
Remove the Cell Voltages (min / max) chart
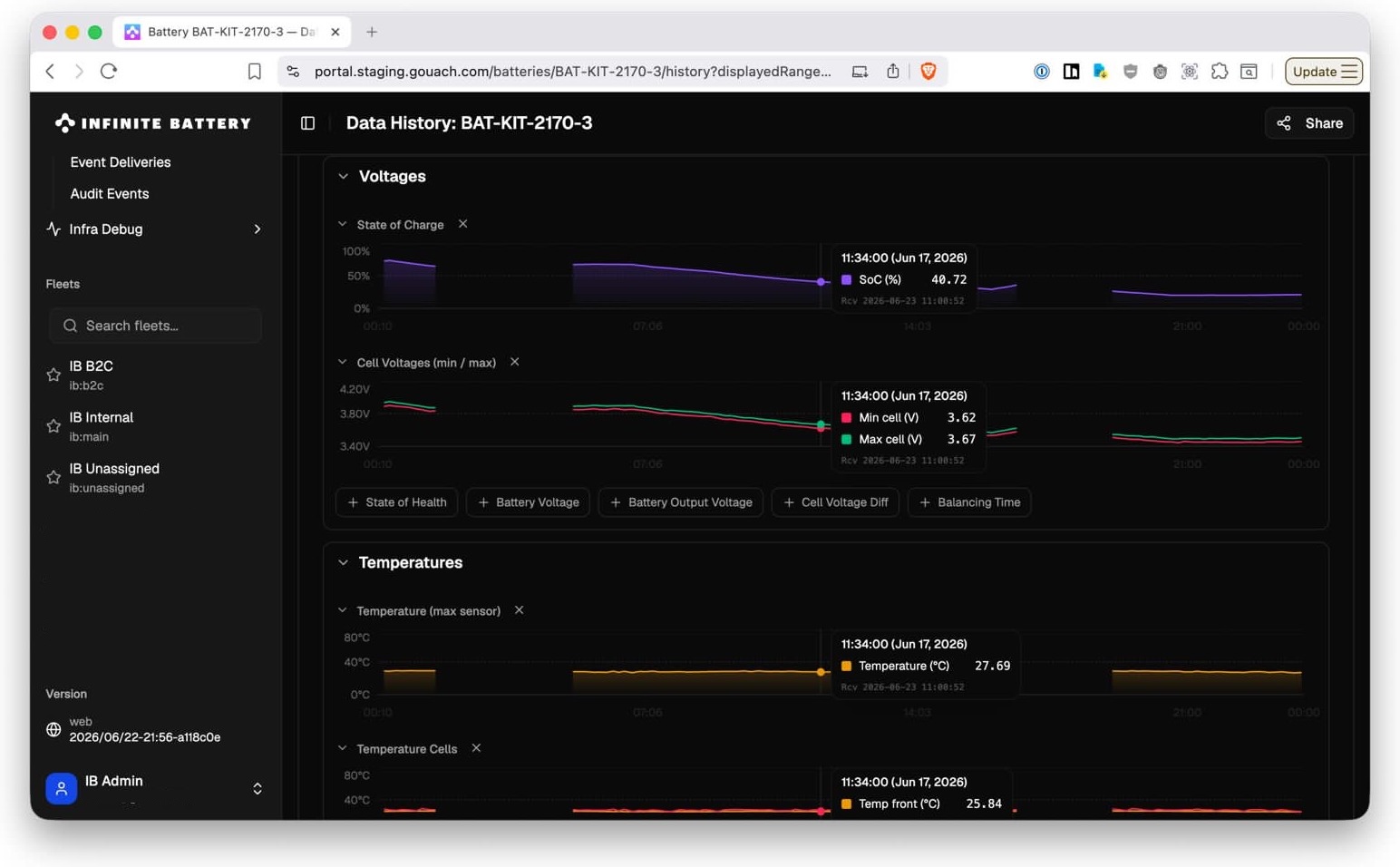(514, 362)
